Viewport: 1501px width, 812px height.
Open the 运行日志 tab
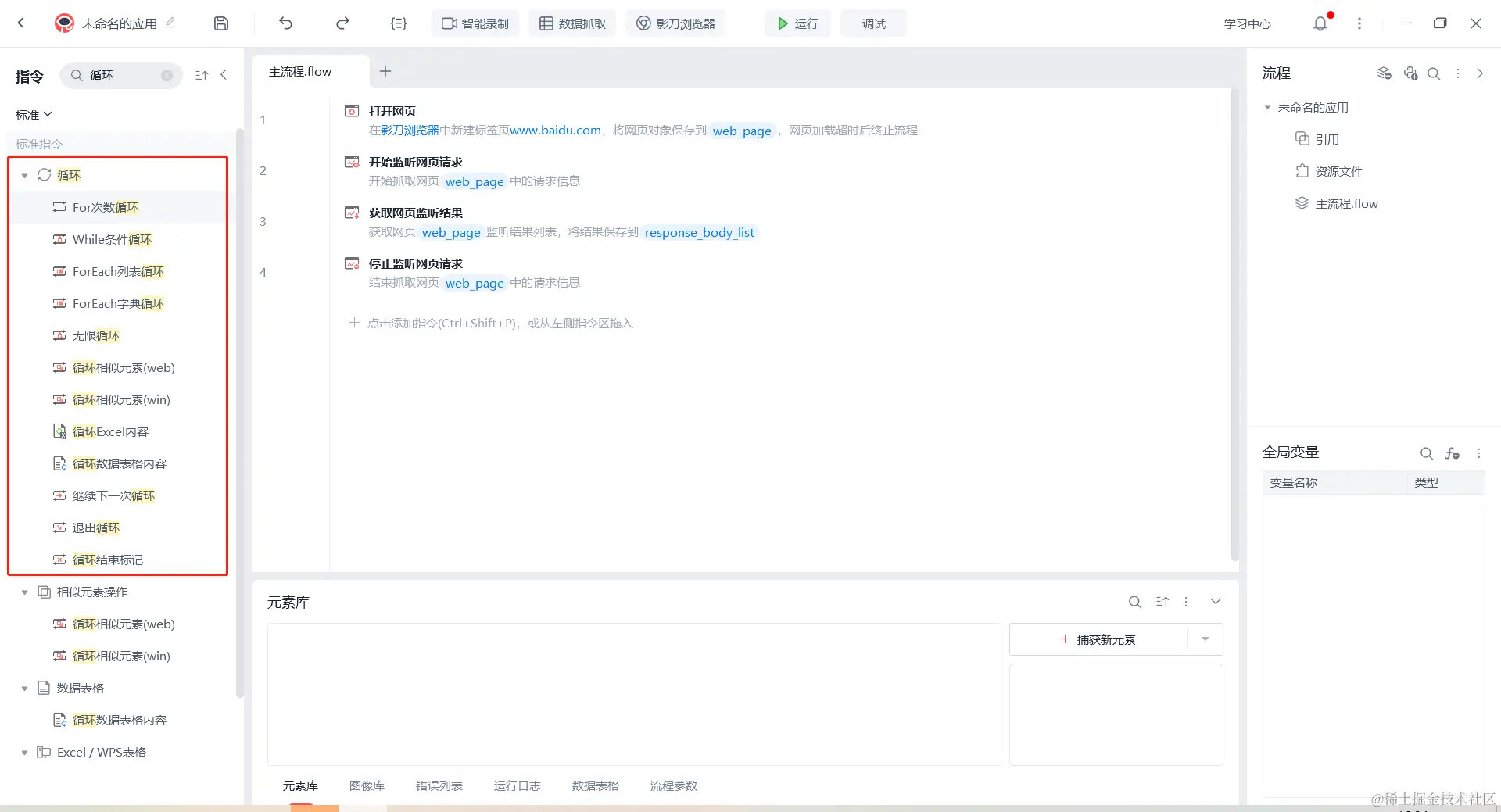pyautogui.click(x=518, y=785)
